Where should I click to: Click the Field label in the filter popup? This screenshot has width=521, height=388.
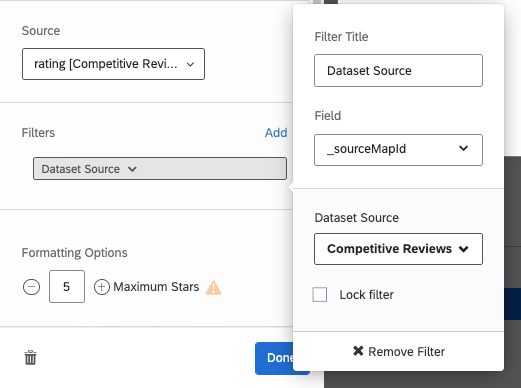328,116
